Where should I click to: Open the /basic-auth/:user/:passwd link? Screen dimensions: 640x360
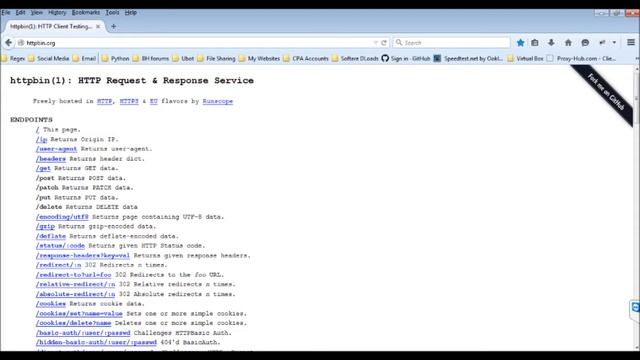(x=83, y=333)
